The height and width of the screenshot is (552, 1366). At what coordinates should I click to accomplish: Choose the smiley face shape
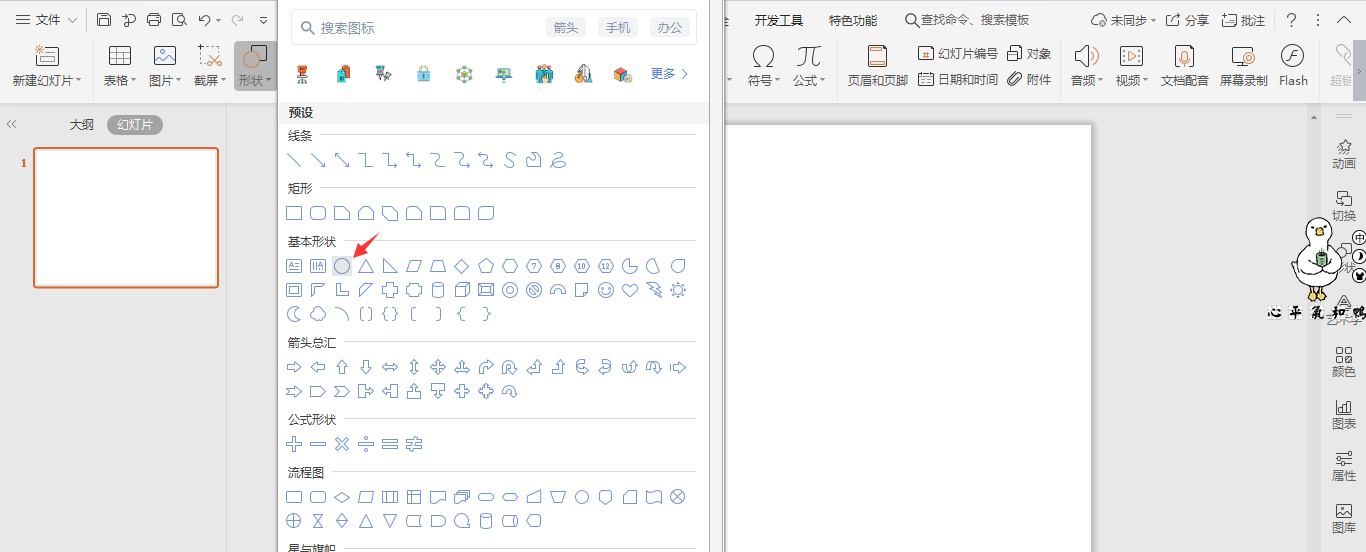click(606, 290)
